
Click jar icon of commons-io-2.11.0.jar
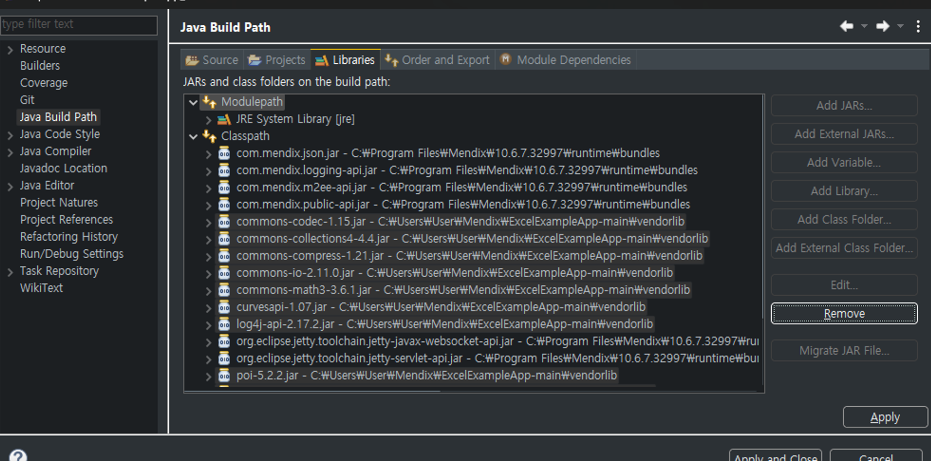pyautogui.click(x=224, y=273)
